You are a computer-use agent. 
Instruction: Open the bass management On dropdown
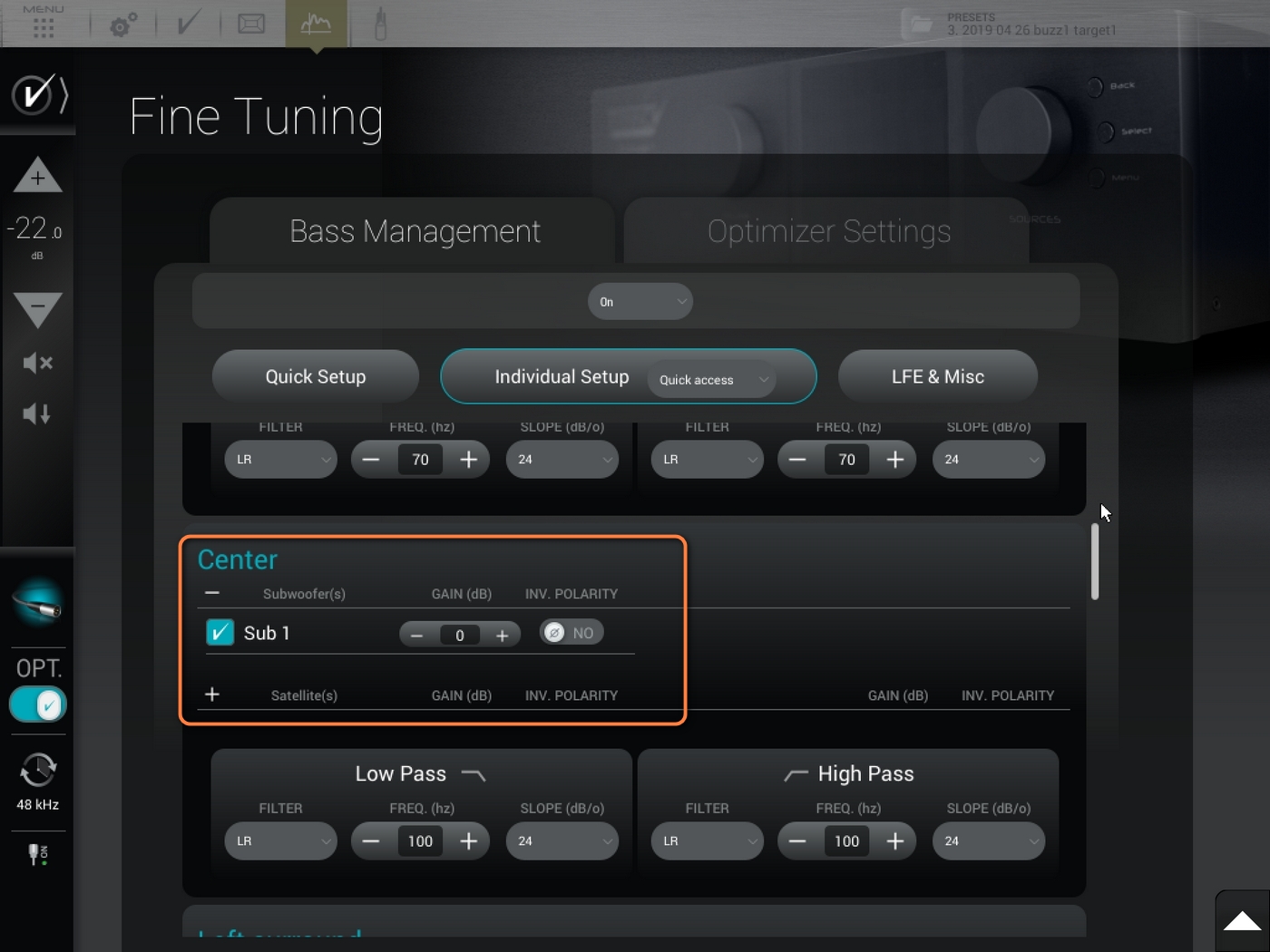(640, 302)
